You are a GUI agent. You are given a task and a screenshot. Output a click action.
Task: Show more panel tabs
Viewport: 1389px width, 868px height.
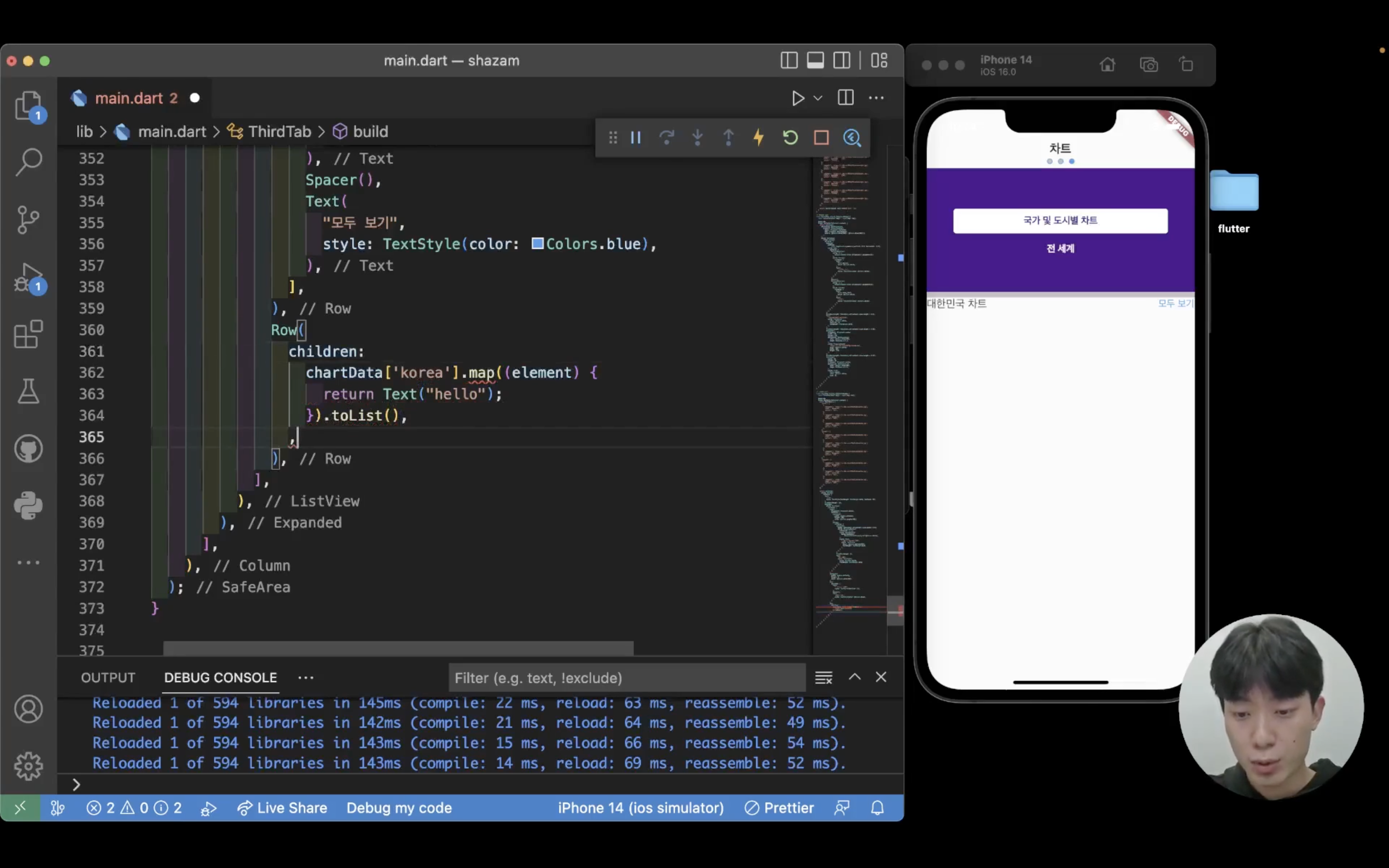[x=306, y=677]
